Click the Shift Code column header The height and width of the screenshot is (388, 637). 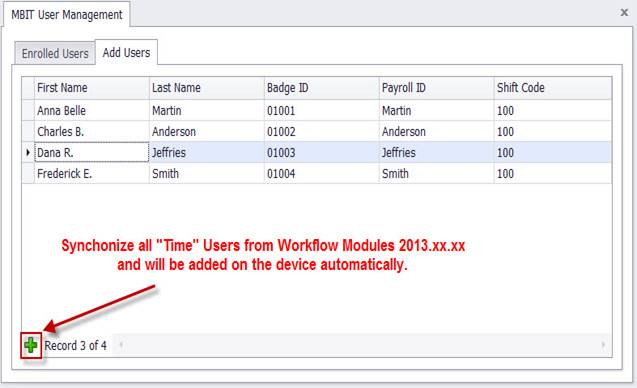click(x=553, y=88)
